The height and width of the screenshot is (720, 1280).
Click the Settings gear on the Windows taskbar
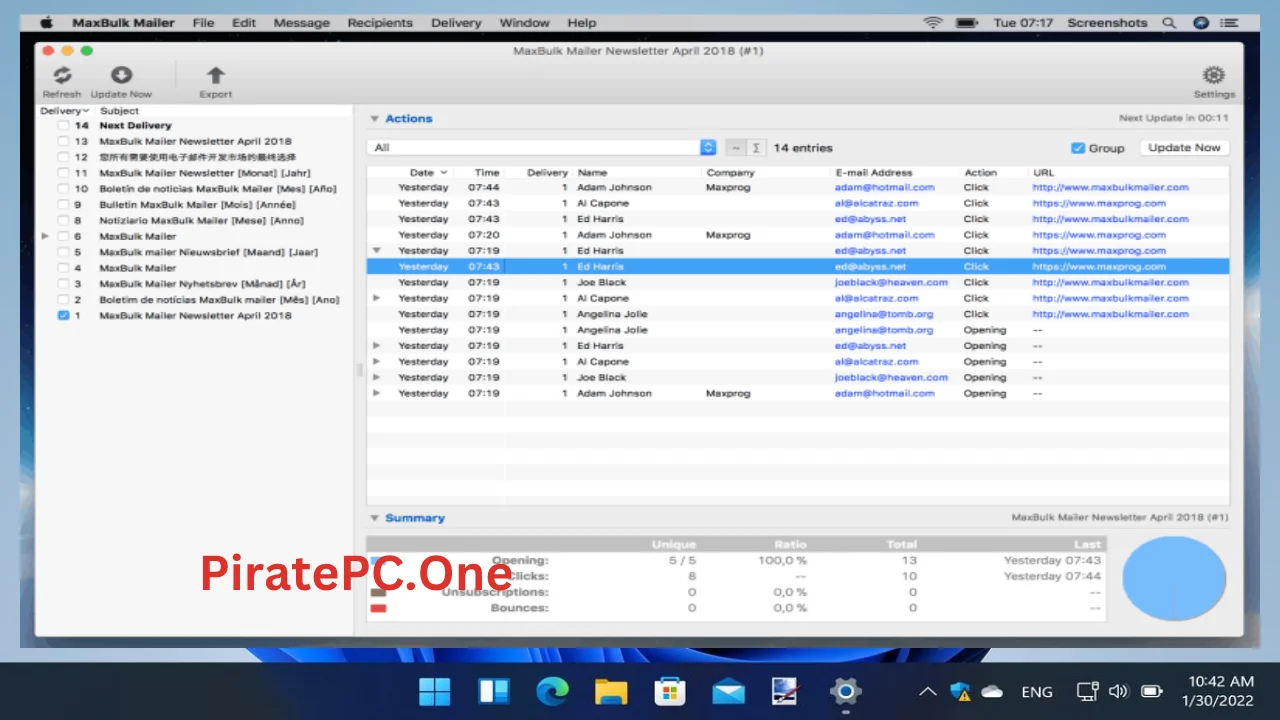point(845,691)
